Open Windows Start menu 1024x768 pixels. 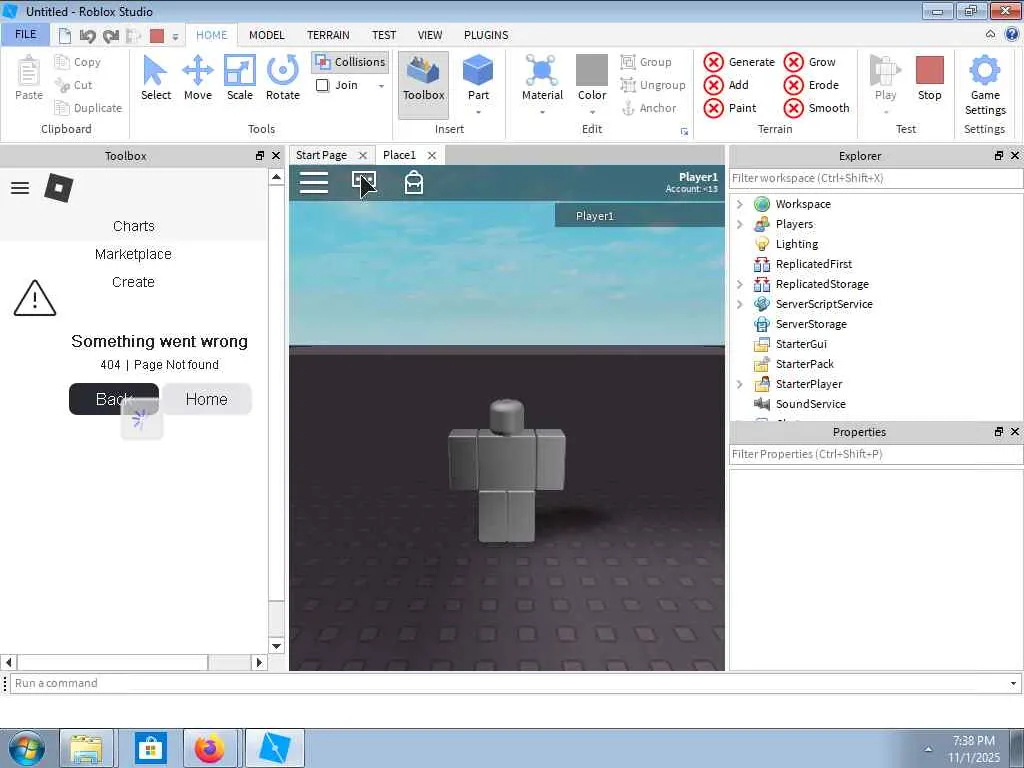[26, 748]
